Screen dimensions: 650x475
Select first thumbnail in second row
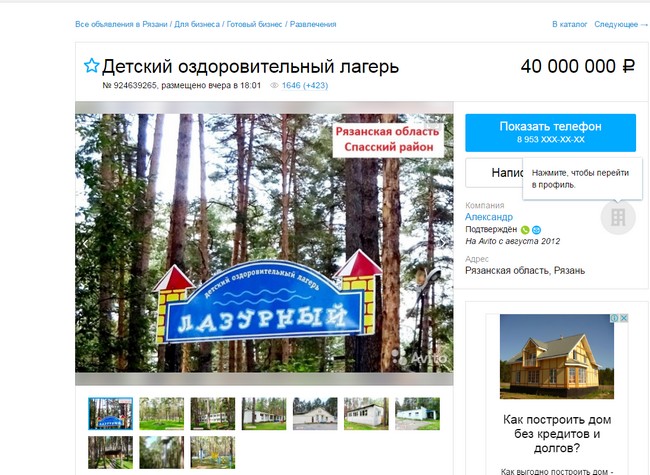click(110, 452)
